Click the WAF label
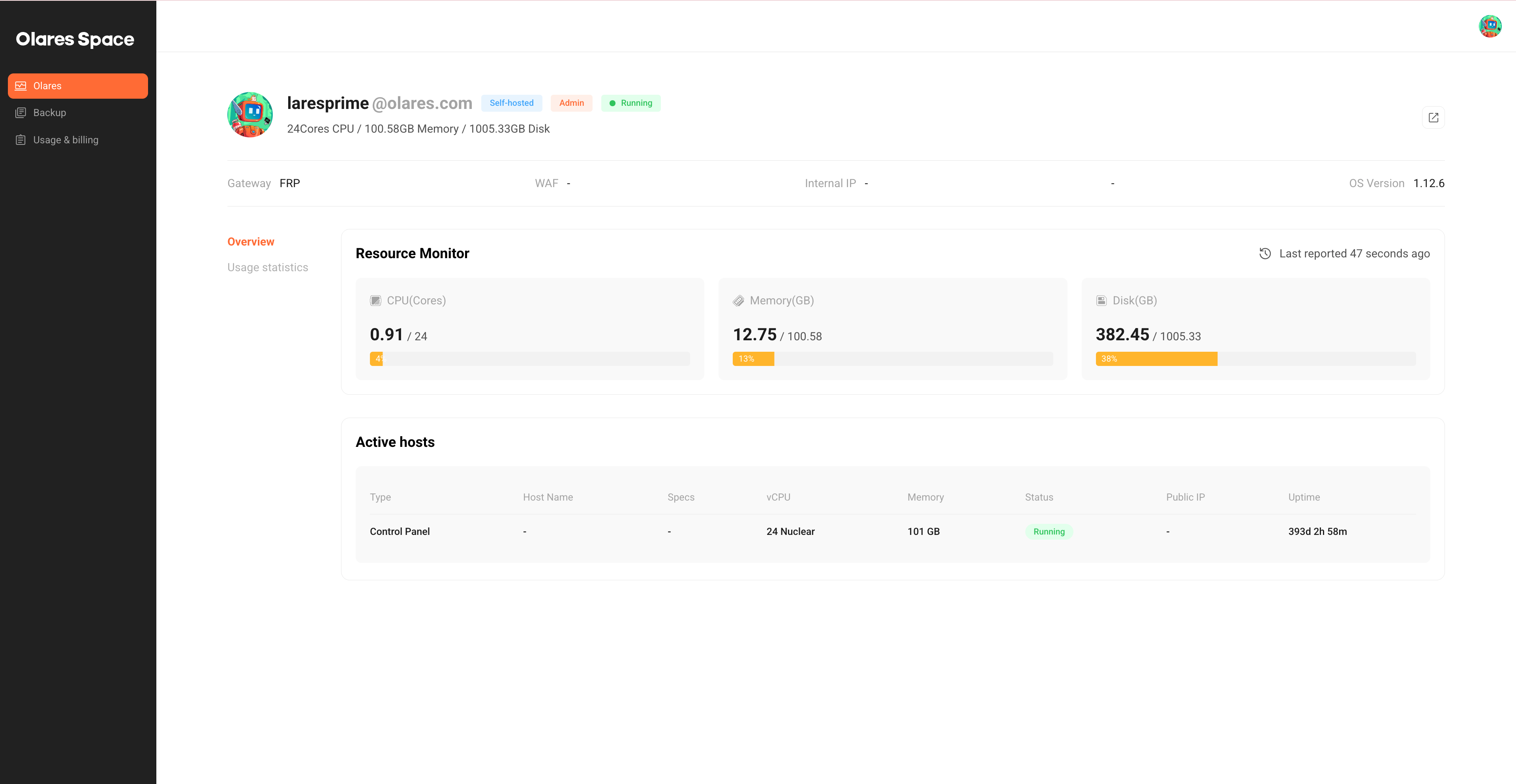1516x784 pixels. pos(546,184)
